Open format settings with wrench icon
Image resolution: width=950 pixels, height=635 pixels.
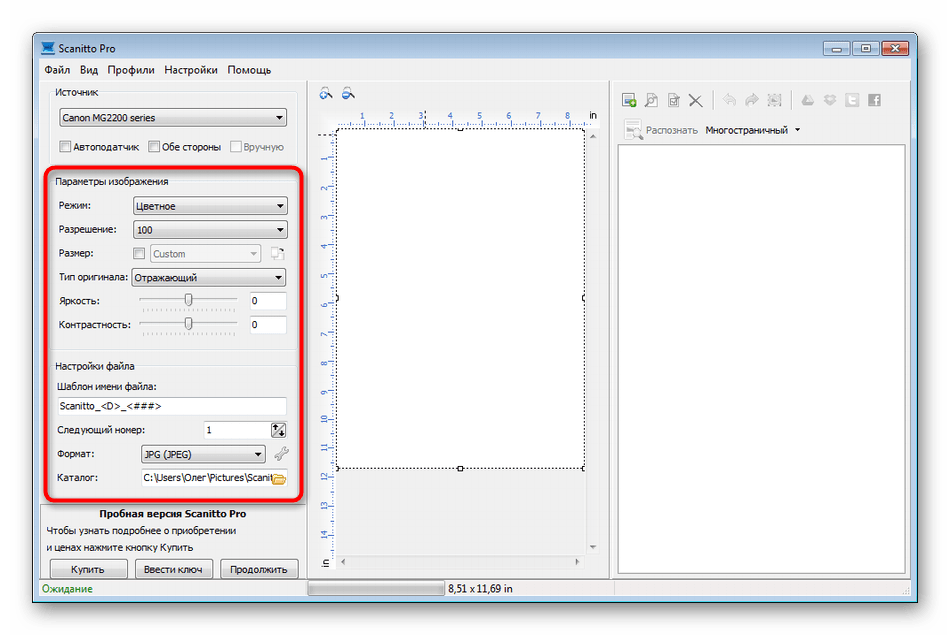point(280,454)
